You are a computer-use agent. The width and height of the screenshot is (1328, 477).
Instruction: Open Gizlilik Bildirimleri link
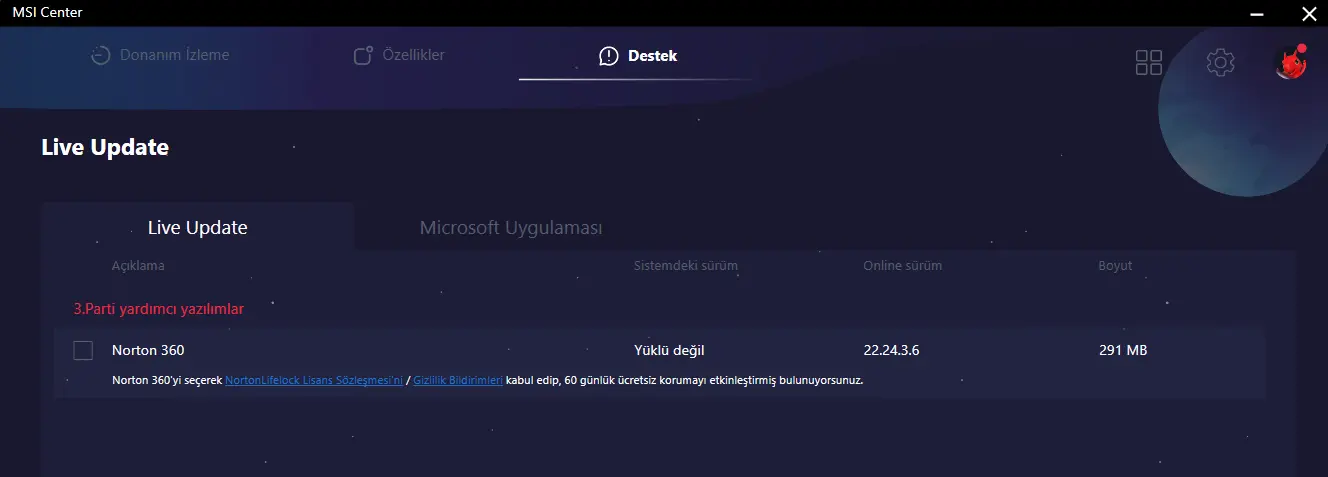tap(458, 381)
